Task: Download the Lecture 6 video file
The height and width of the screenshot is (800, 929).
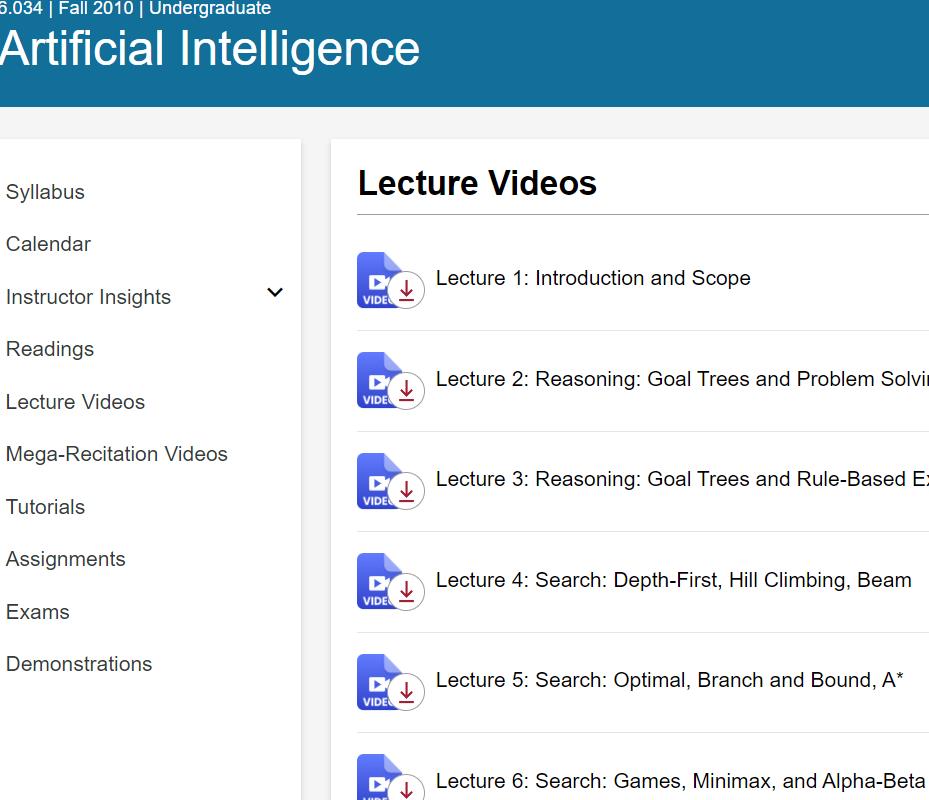Action: pyautogui.click(x=406, y=790)
